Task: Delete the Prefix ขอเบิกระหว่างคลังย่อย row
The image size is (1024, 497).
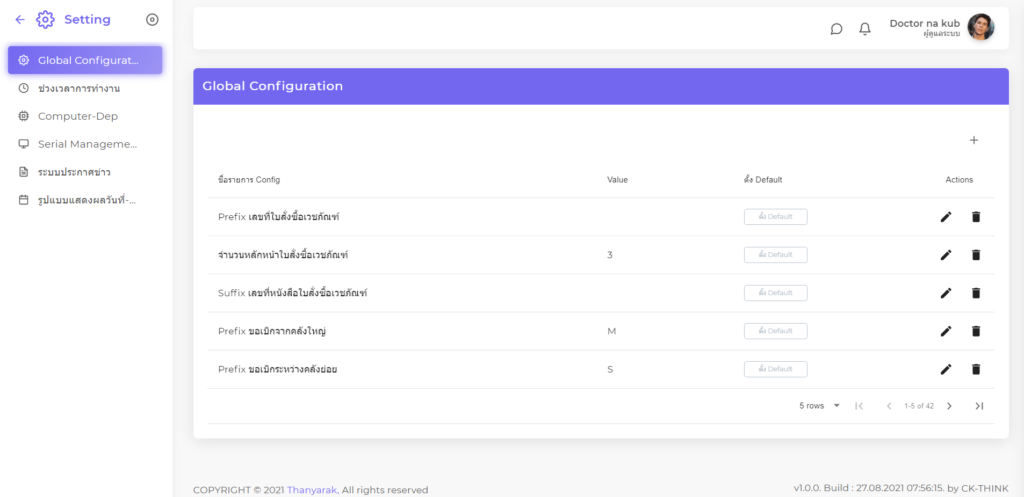Action: click(x=976, y=369)
